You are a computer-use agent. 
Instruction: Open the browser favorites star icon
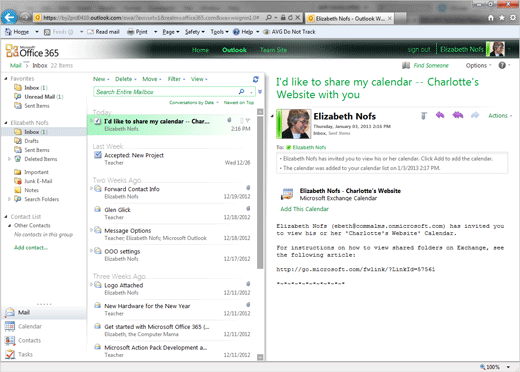tap(502, 18)
